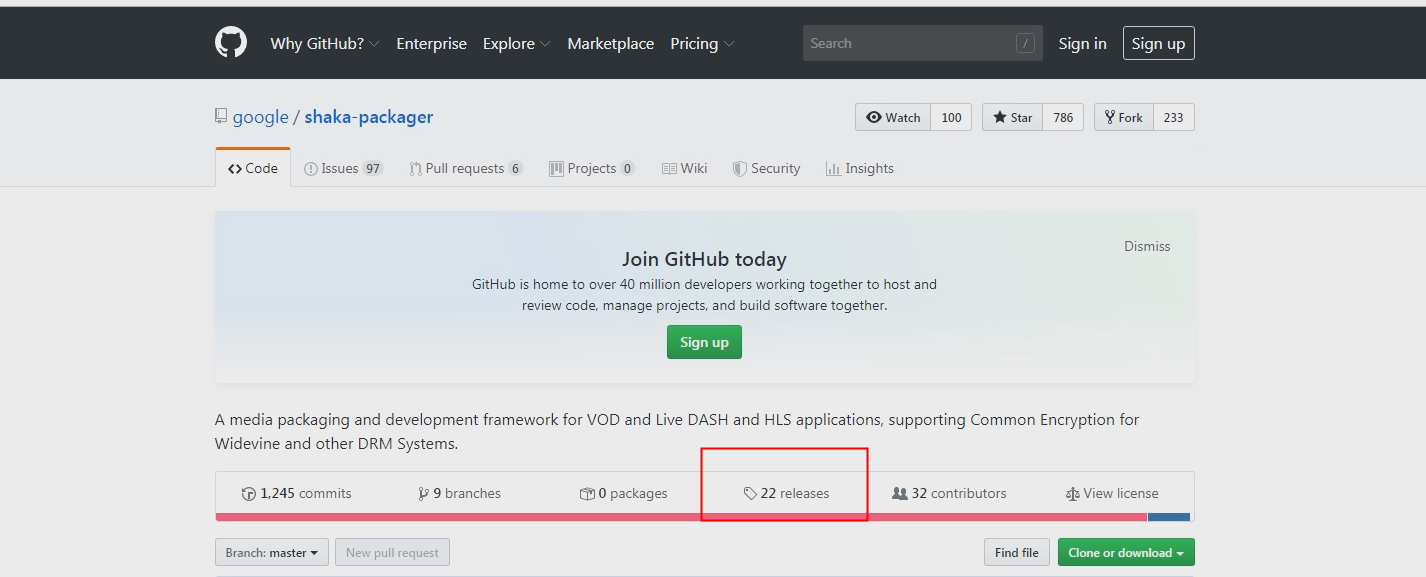The width and height of the screenshot is (1426, 577).
Task: Click the Watch button
Action: [x=893, y=117]
